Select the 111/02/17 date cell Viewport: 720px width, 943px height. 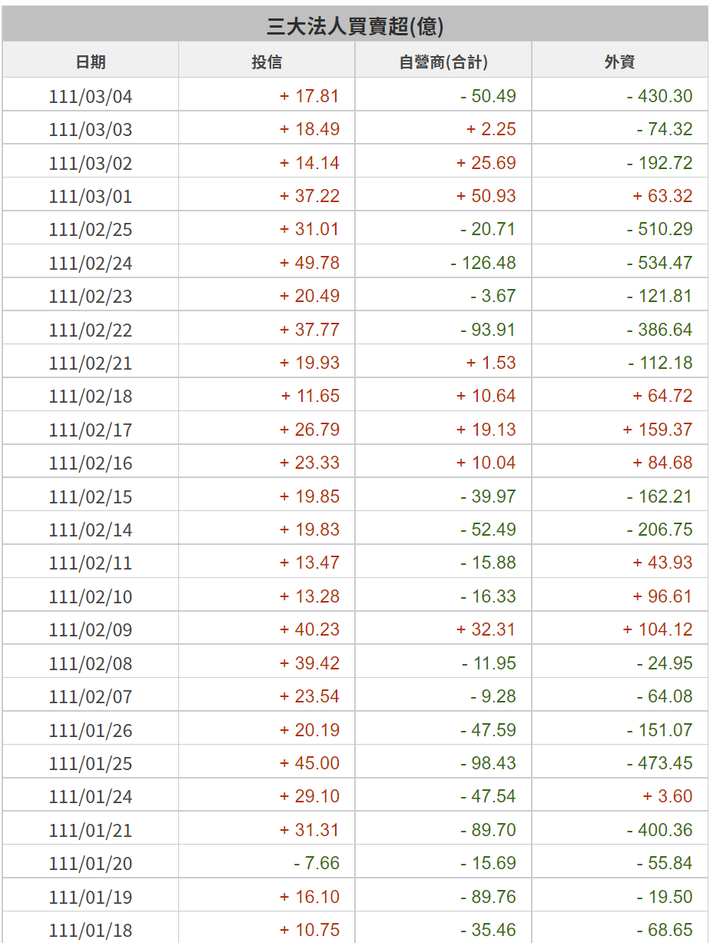click(90, 430)
